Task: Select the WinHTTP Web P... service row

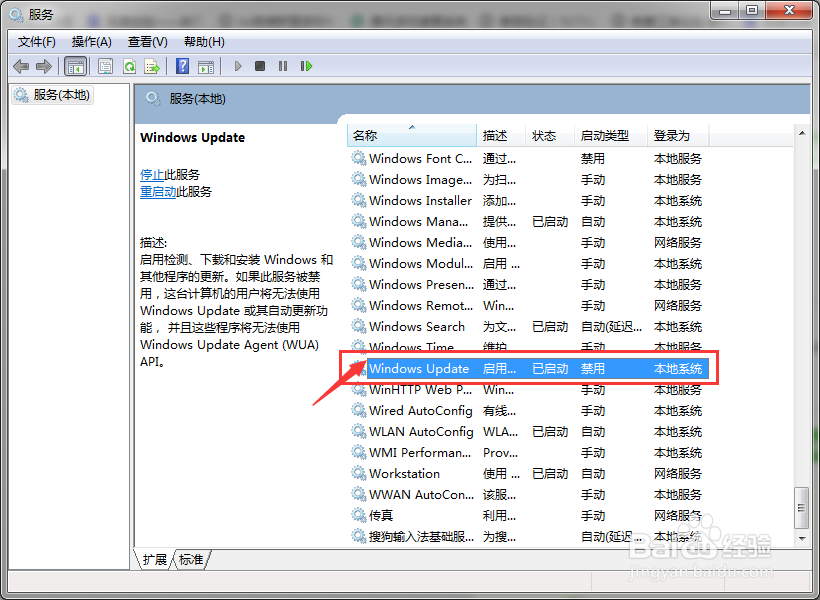Action: pyautogui.click(x=528, y=390)
